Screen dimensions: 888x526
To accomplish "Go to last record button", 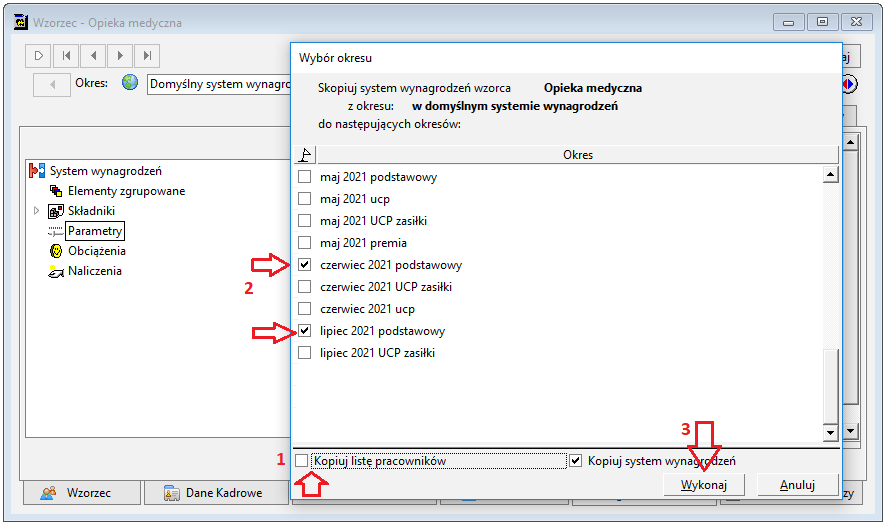I will point(147,55).
